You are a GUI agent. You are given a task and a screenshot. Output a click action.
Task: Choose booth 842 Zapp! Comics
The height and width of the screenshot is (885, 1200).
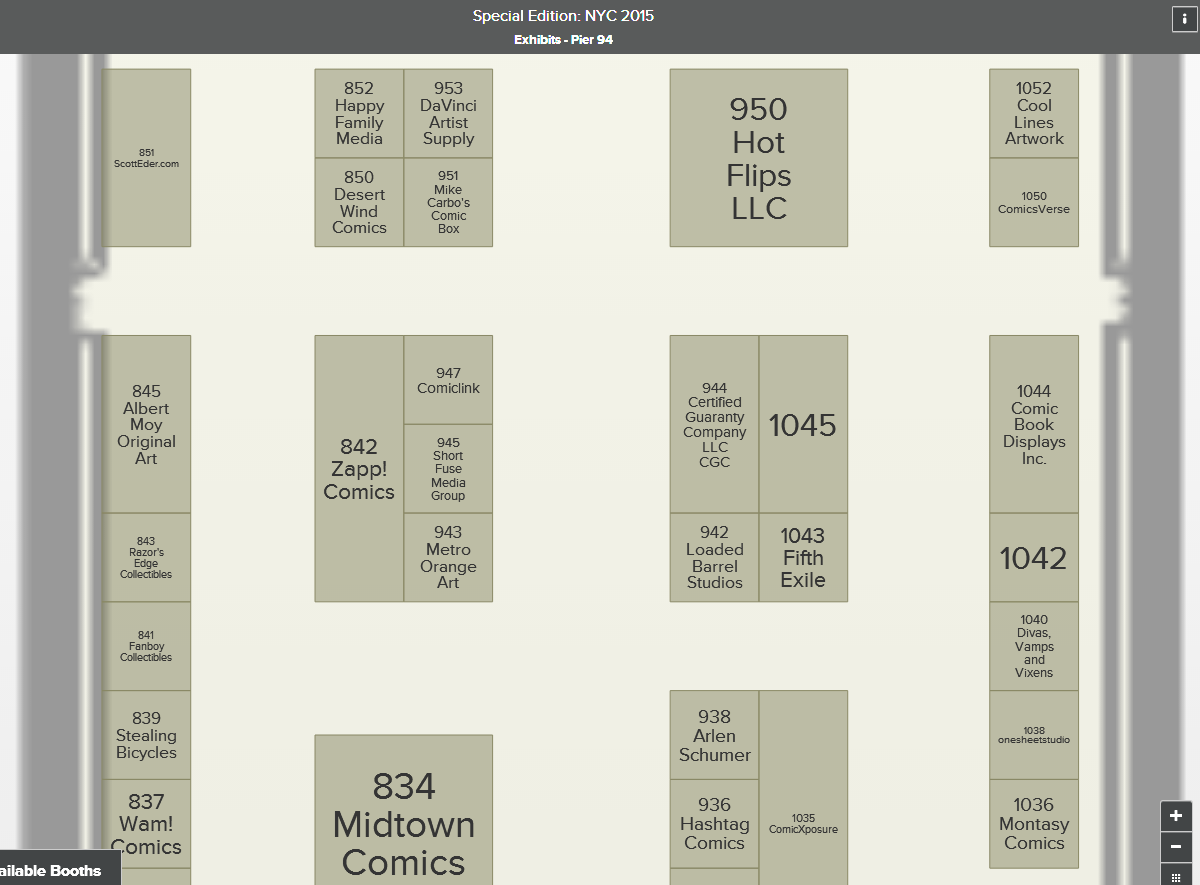click(359, 468)
